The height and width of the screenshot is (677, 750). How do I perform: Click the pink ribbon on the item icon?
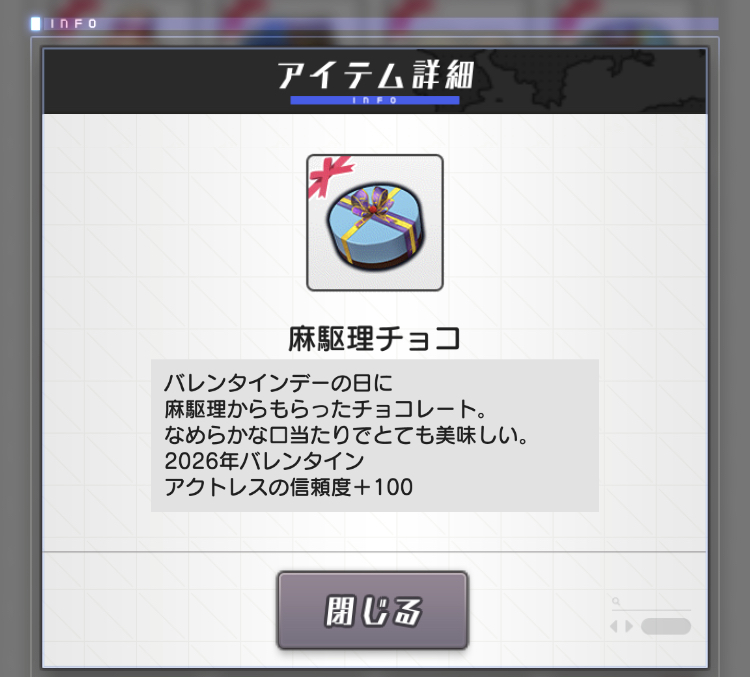[330, 177]
